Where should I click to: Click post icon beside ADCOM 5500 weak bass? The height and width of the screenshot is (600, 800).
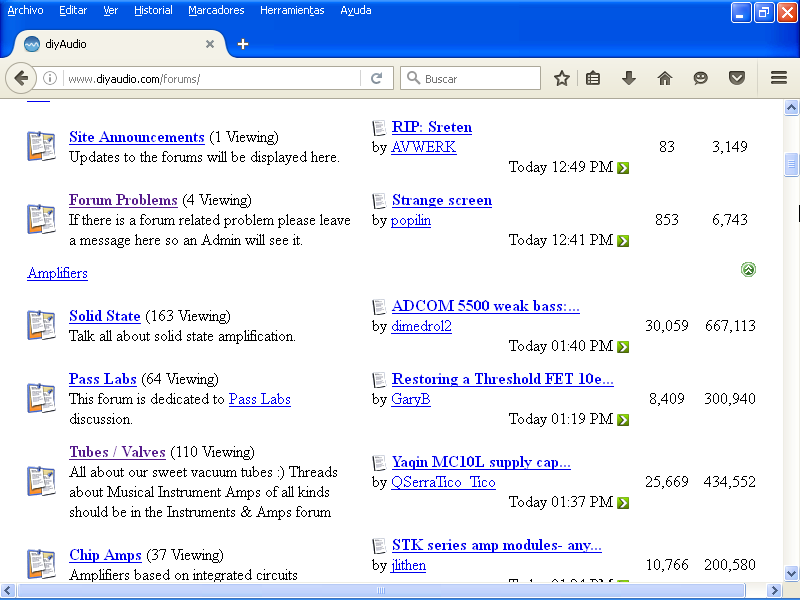pos(379,307)
